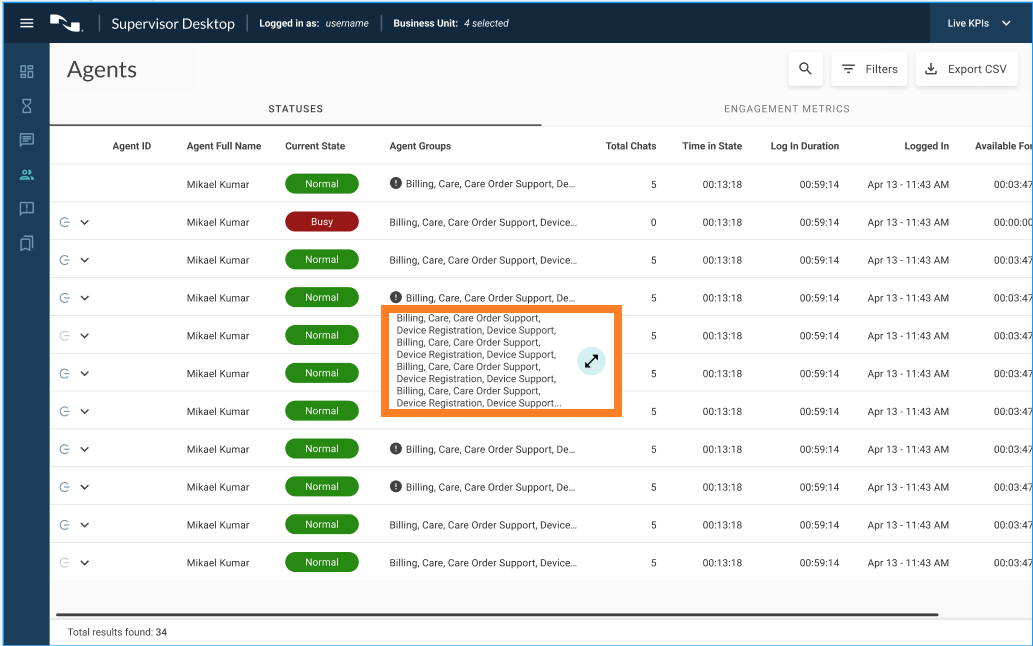Expand the last agent row chevron

[x=85, y=563]
